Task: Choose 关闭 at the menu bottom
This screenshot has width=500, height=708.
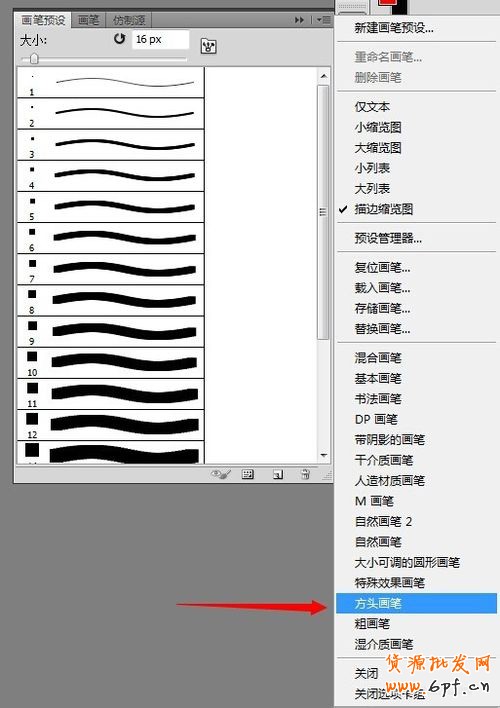Action: (x=366, y=673)
